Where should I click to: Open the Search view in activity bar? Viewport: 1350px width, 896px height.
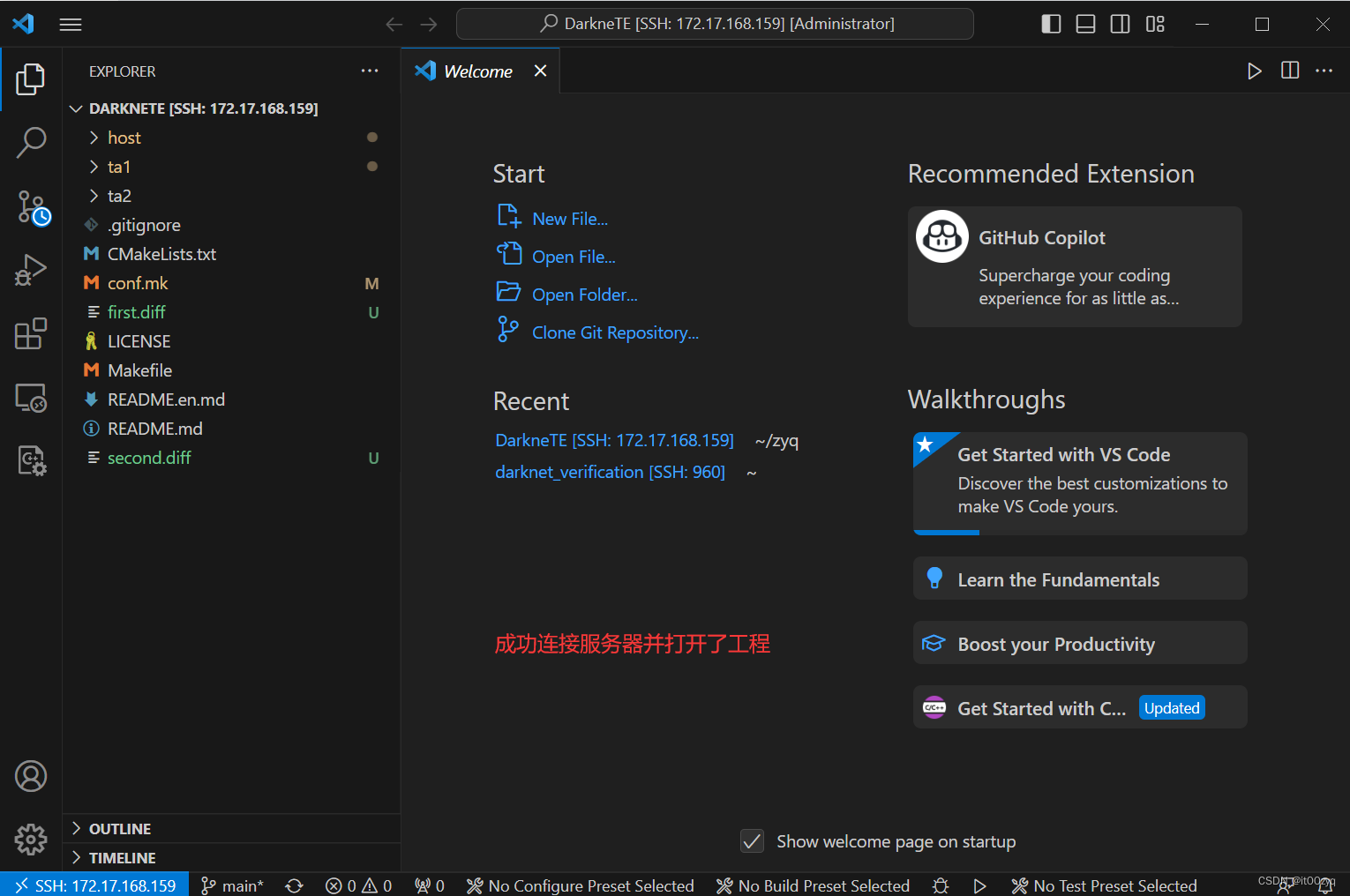(x=31, y=143)
